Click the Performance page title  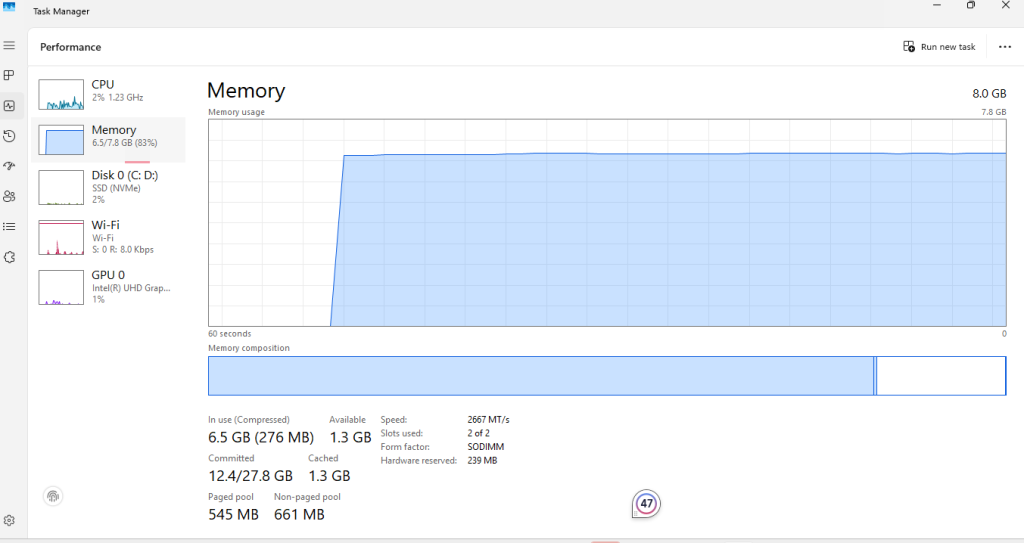[x=71, y=47]
